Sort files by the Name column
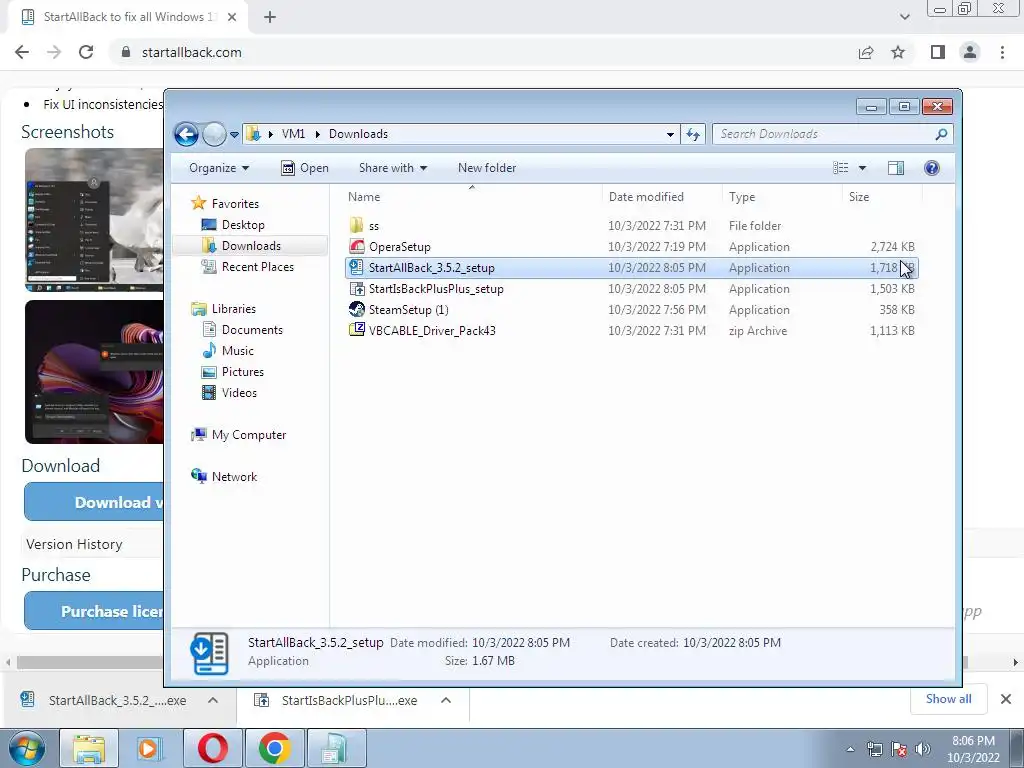 (473, 197)
